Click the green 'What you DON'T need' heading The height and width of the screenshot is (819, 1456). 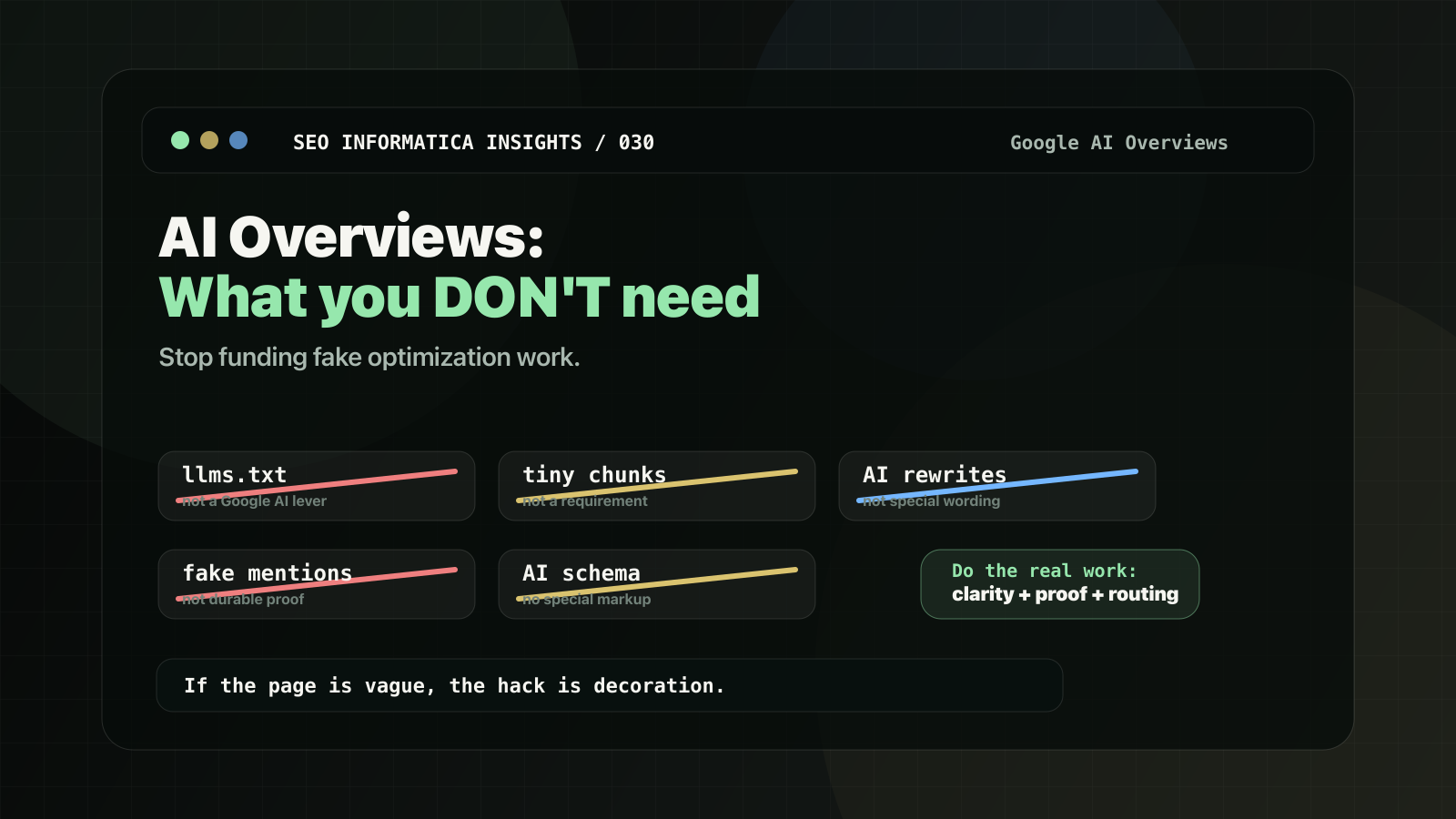(x=460, y=298)
